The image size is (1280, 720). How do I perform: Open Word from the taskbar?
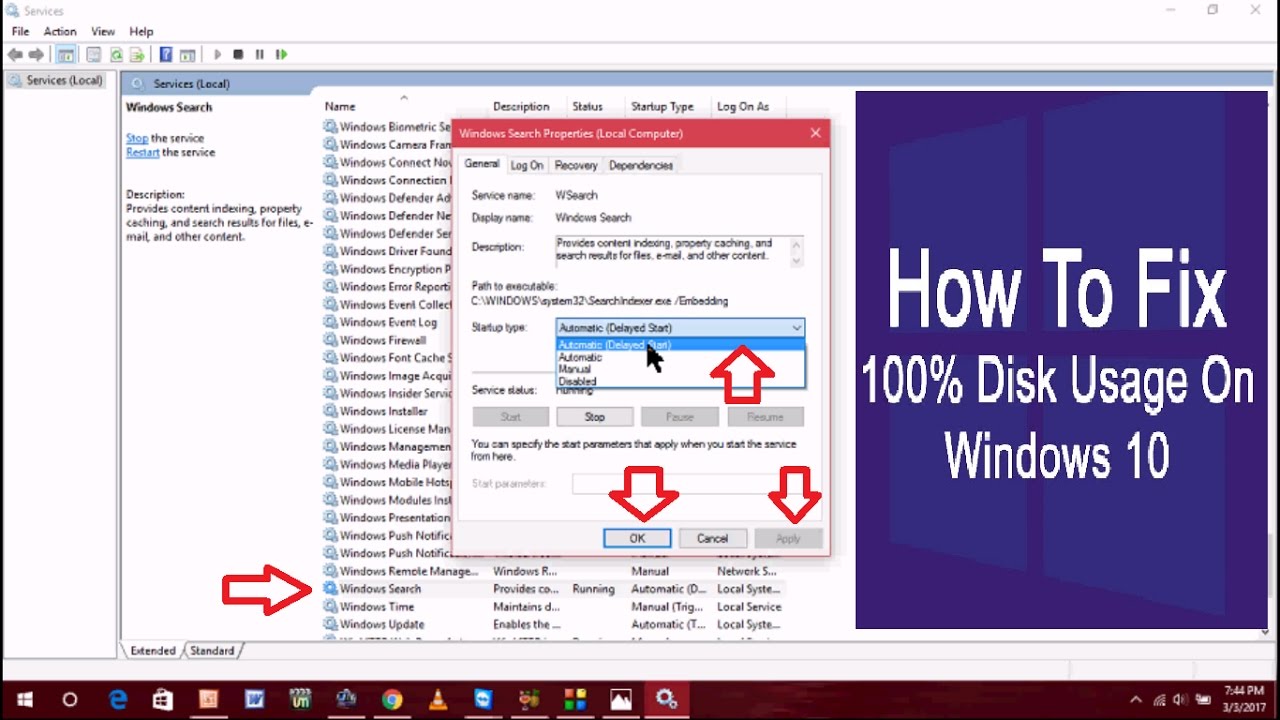[x=255, y=699]
